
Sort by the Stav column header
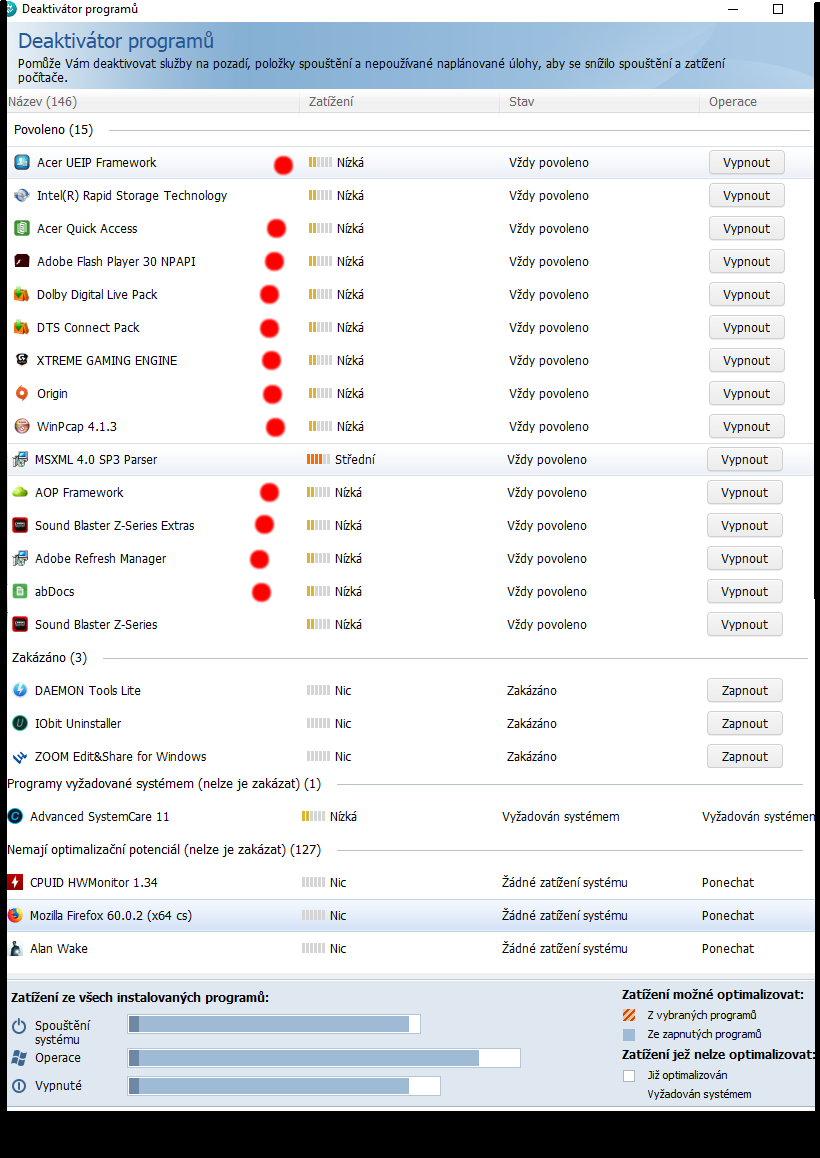coord(600,102)
